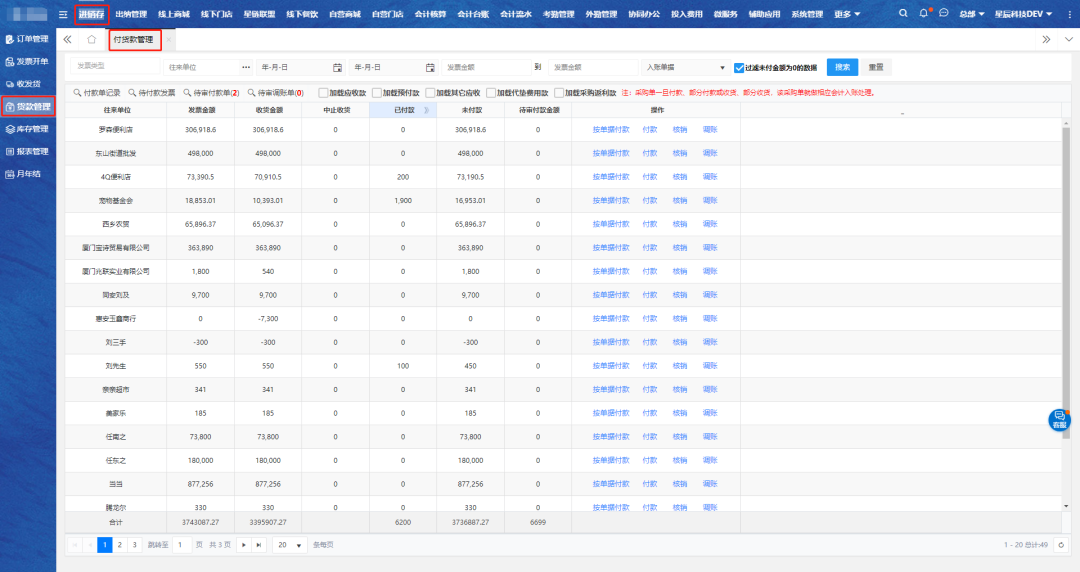Click the calendar icon of start date field
Screen dimensions: 1080x572
(x=337, y=67)
